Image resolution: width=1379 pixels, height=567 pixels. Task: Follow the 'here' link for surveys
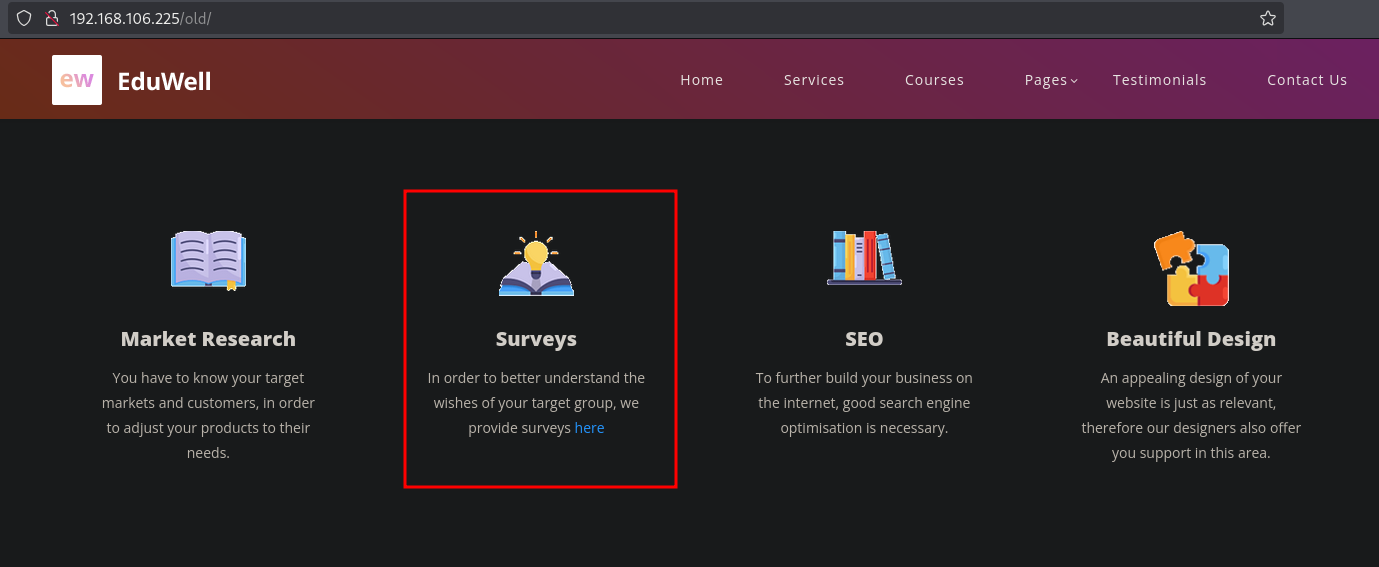pos(589,428)
